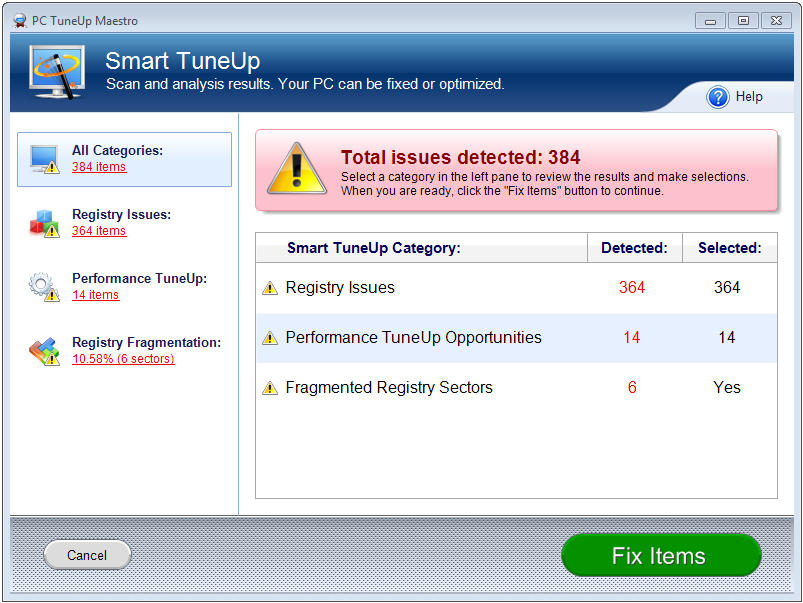This screenshot has height=603, width=803.
Task: Click the All Categories monitor icon
Action: coord(45,159)
